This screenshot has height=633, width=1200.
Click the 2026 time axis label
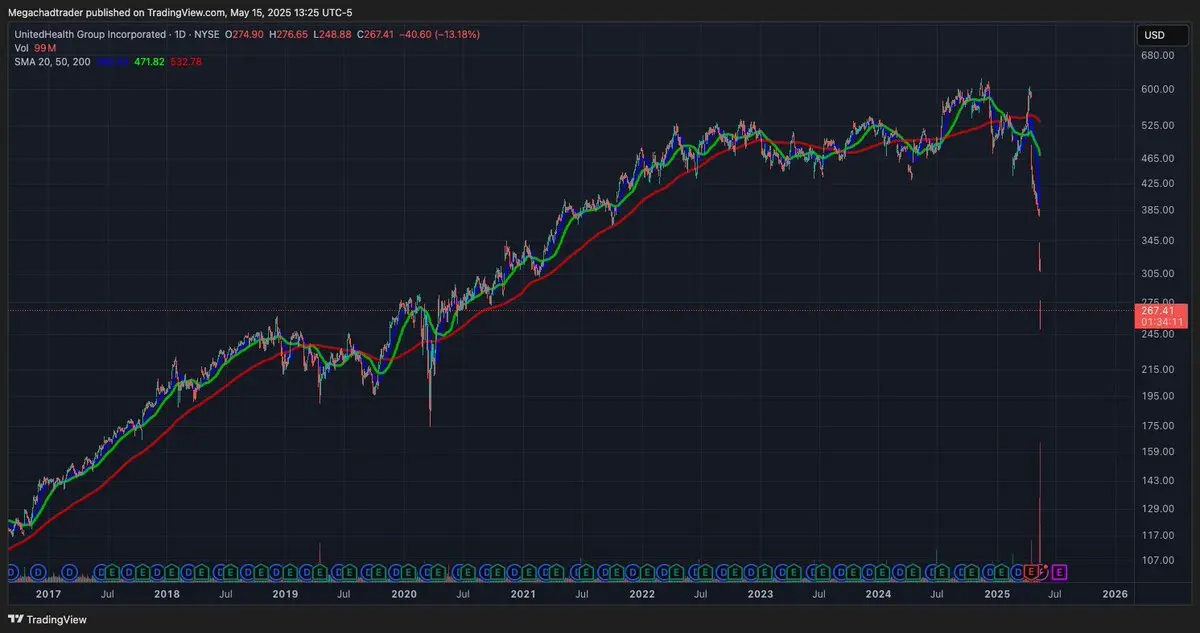[1114, 594]
